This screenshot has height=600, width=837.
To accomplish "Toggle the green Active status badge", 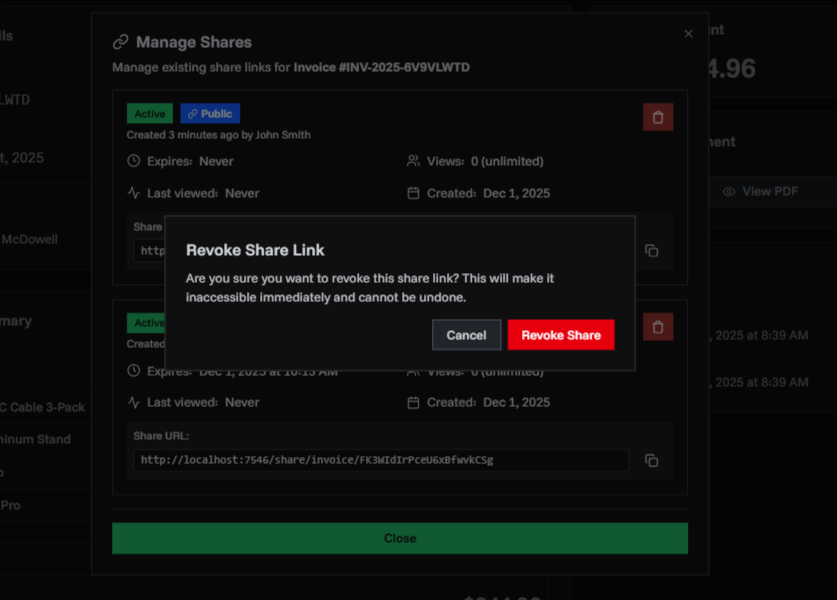I will [149, 113].
